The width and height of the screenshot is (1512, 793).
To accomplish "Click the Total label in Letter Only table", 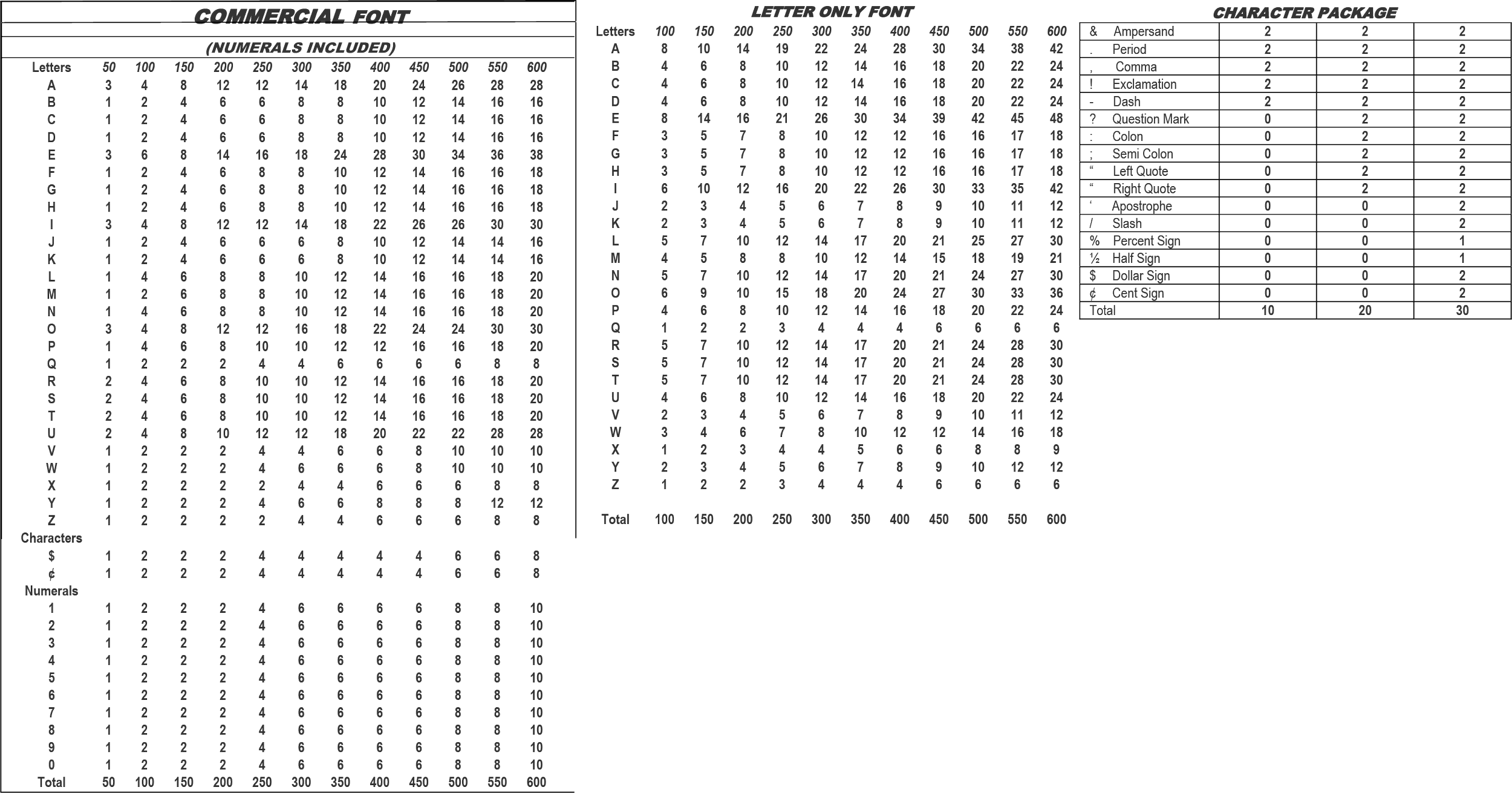I will point(615,519).
